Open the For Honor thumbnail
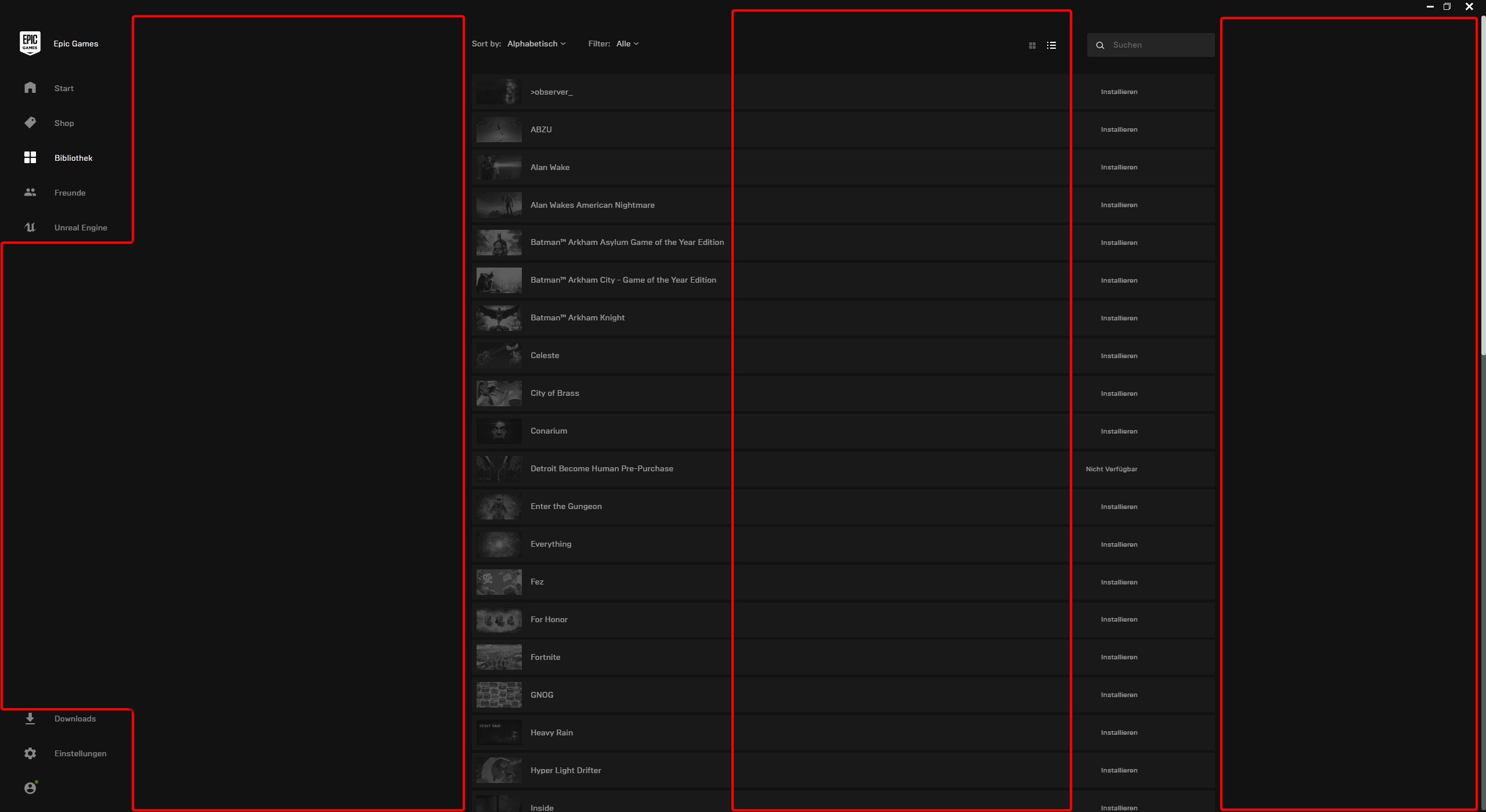This screenshot has height=812, width=1486. [499, 619]
